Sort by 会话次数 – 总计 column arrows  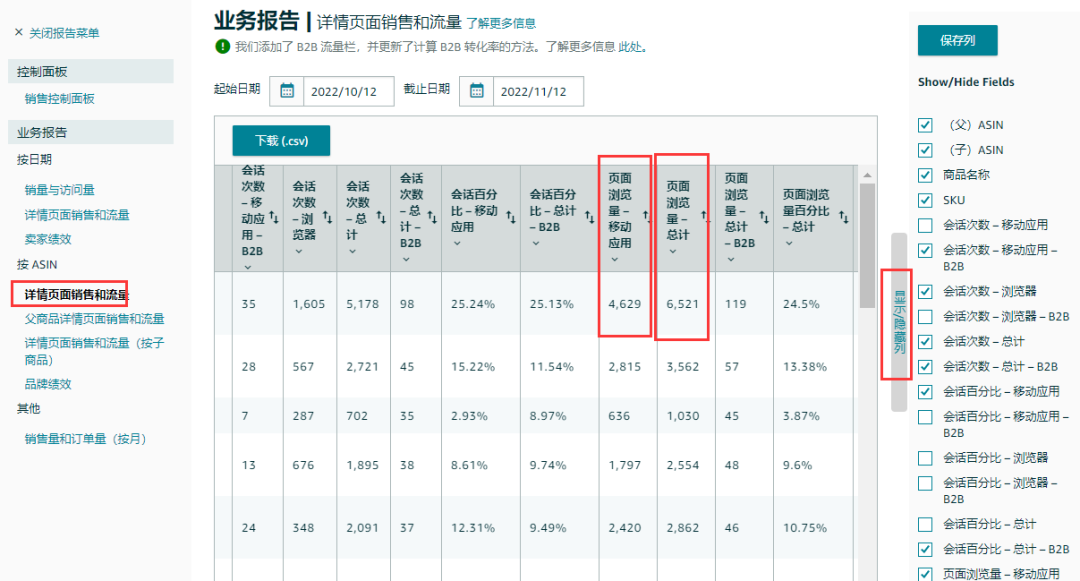(383, 215)
